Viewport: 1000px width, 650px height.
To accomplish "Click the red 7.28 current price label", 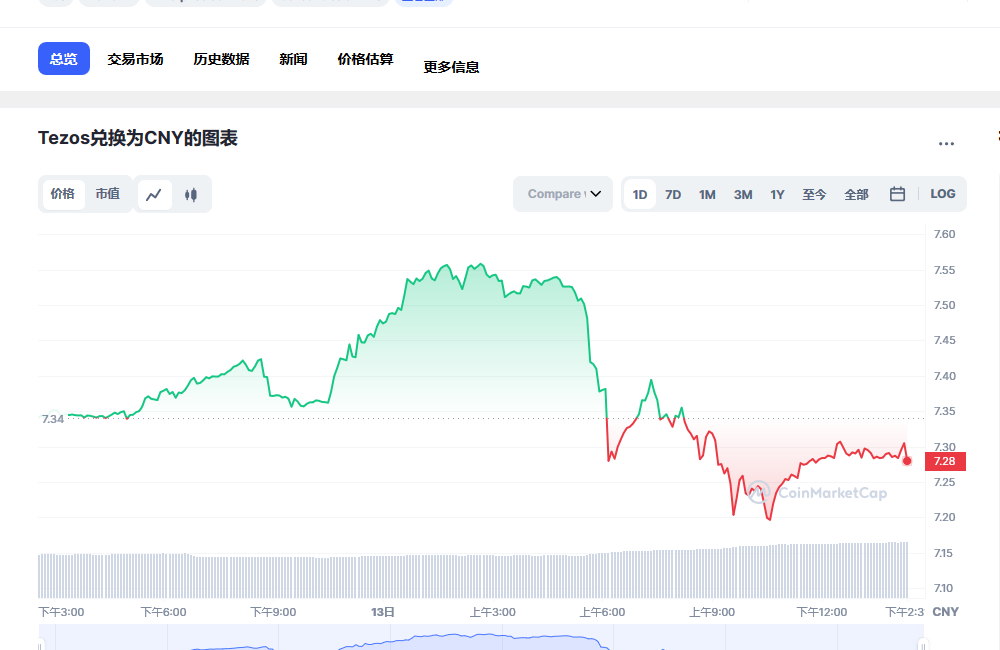I will (945, 461).
